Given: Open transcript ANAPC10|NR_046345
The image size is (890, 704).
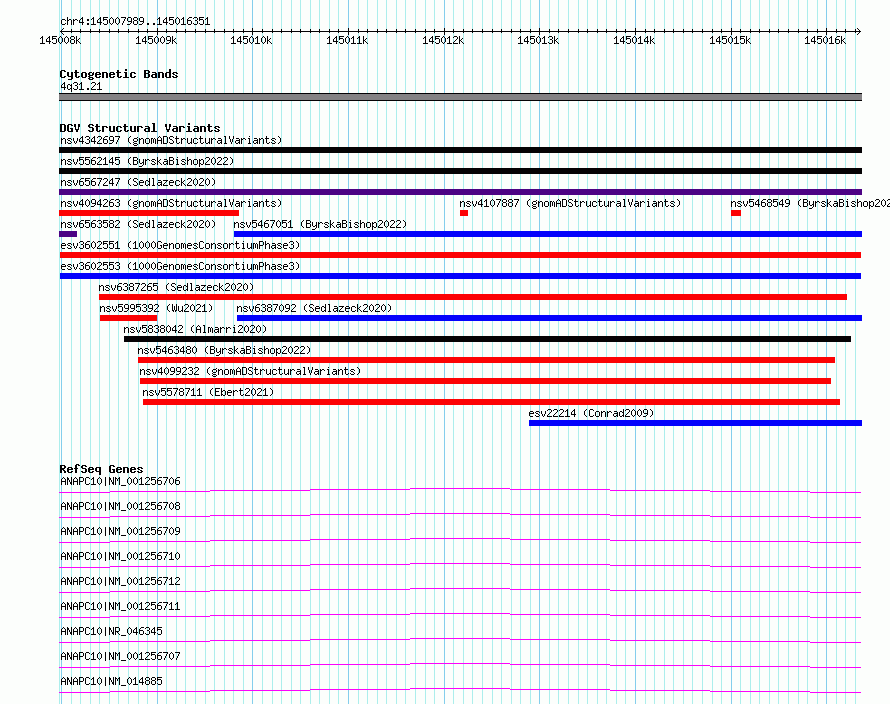Looking at the screenshot, I should pos(111,631).
